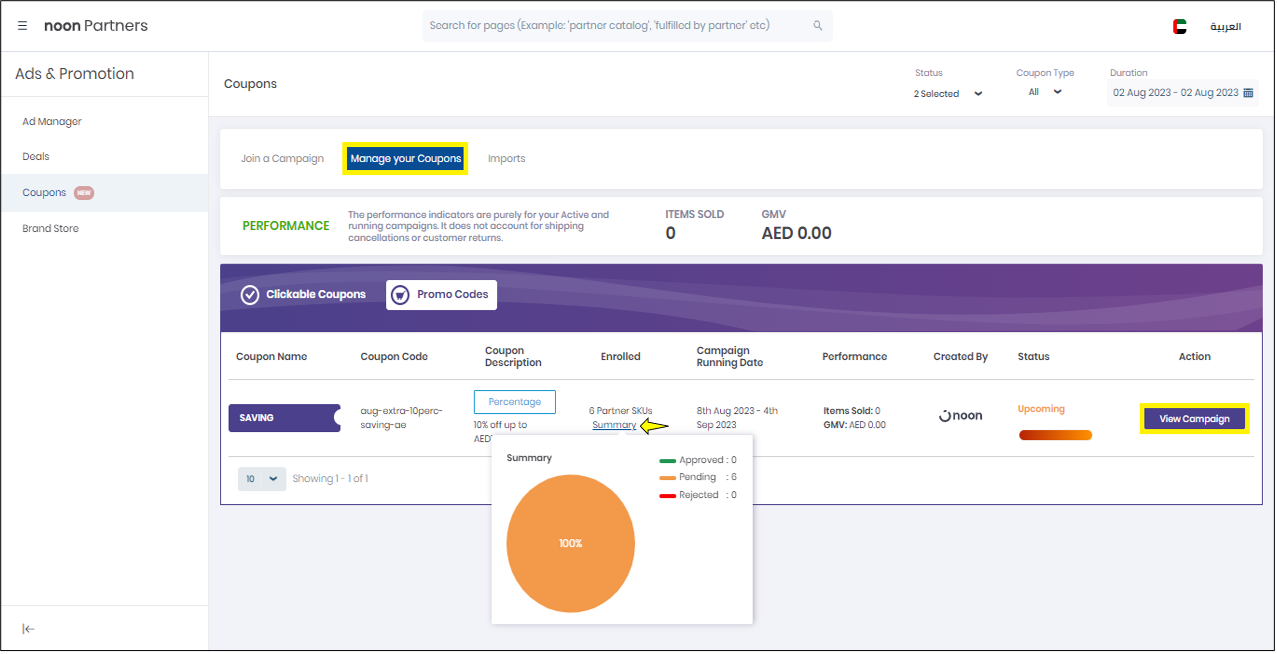Click the orange Pending legend swatch
The height and width of the screenshot is (654, 1277).
[x=667, y=478]
